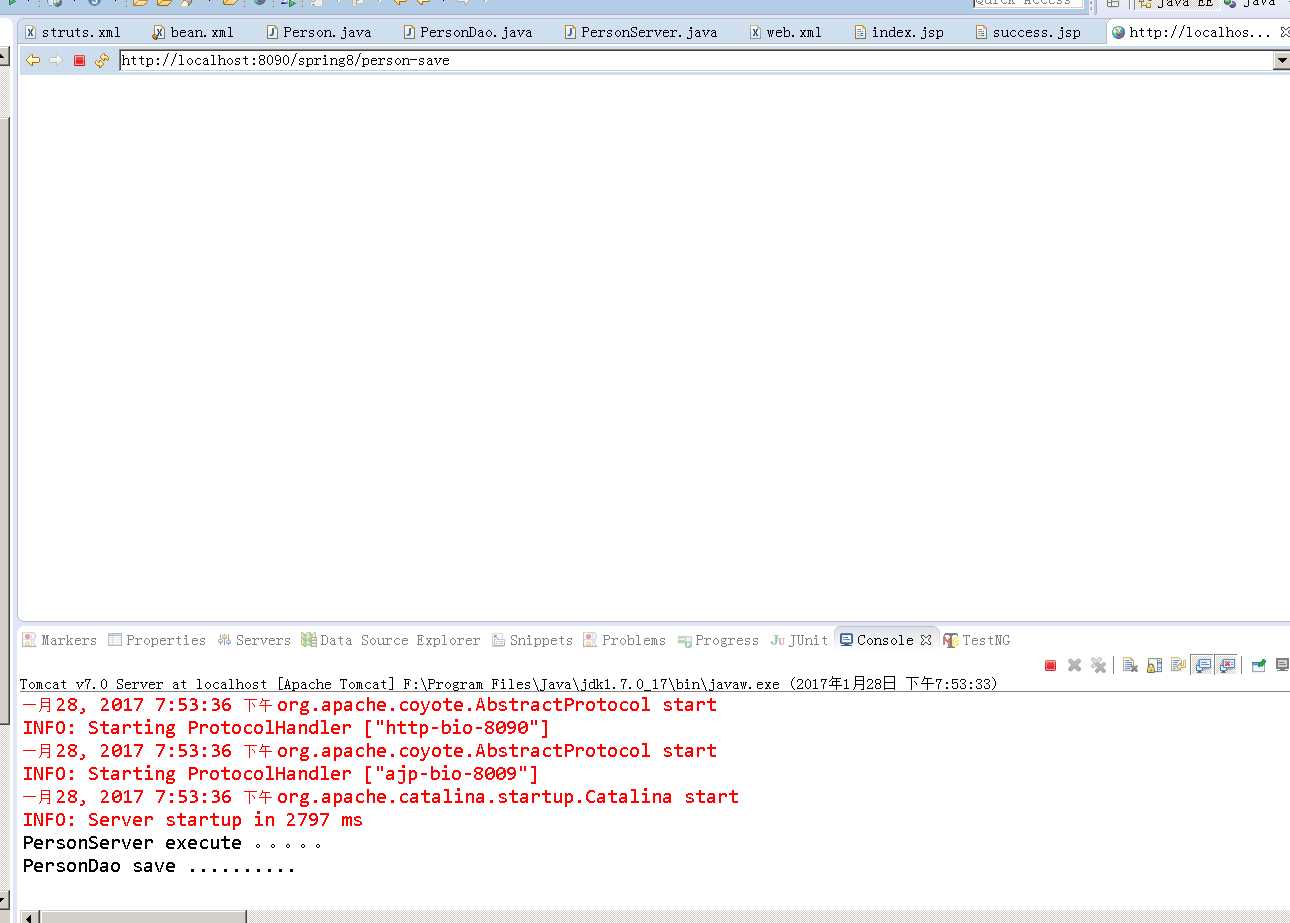Stop loading the browser page
This screenshot has height=923, width=1290.
(79, 60)
